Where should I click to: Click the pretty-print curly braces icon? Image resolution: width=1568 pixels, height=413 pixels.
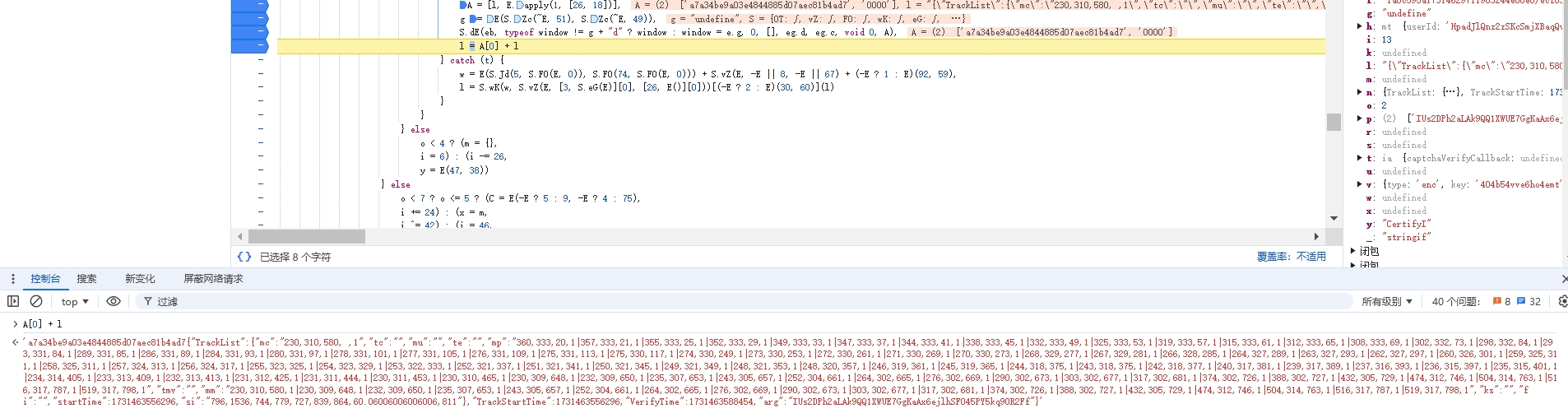pyautogui.click(x=244, y=257)
